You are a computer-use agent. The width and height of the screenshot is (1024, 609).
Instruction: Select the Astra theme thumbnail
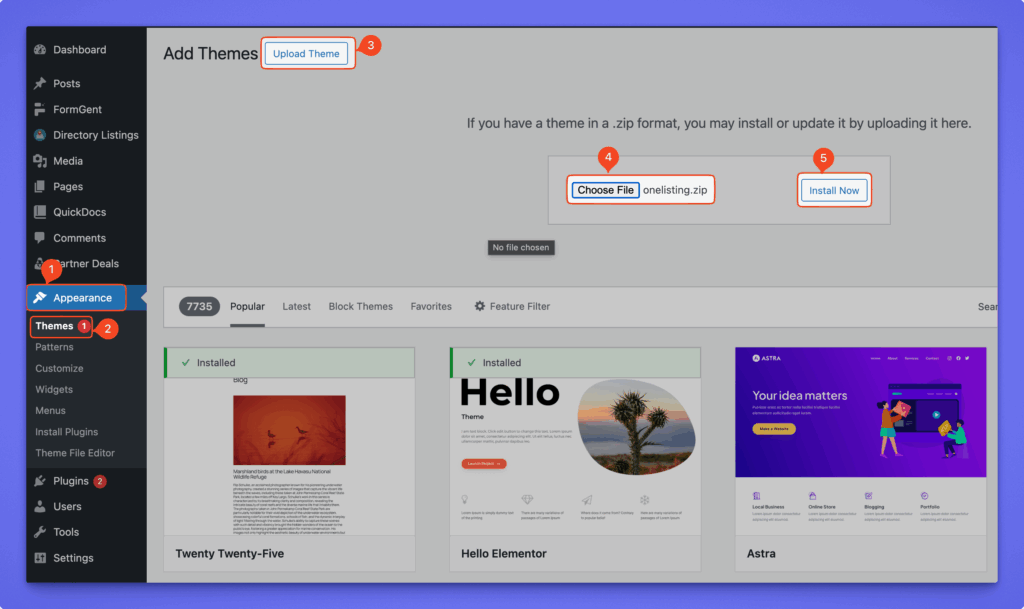860,440
